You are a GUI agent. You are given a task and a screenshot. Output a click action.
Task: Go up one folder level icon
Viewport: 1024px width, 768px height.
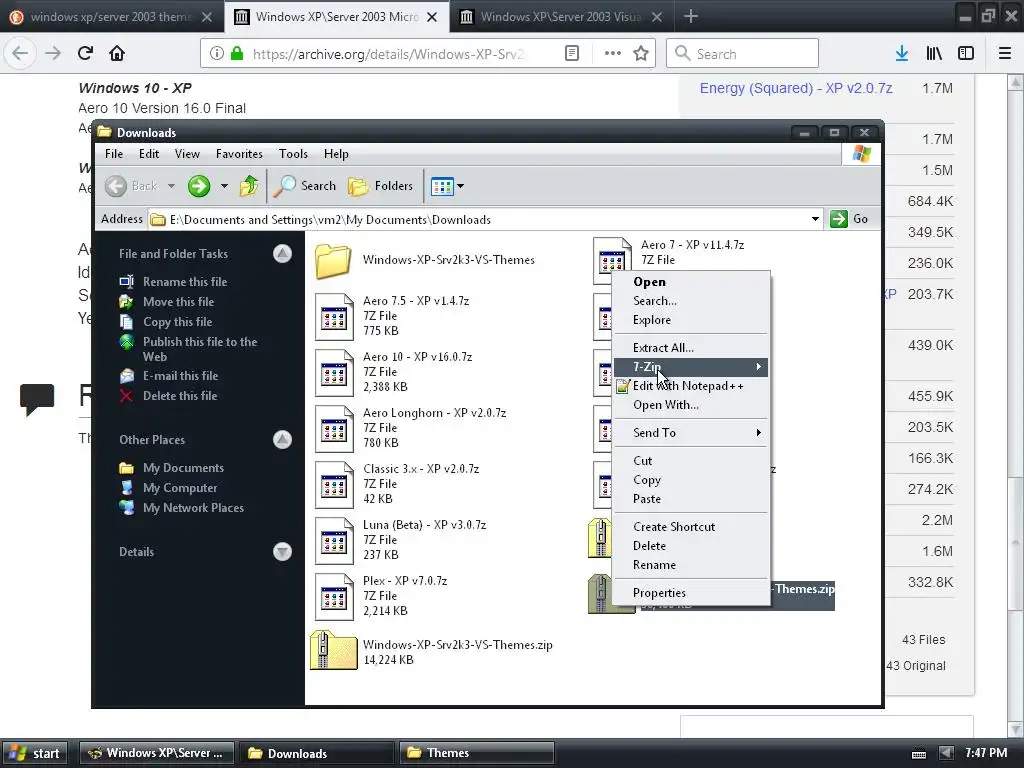pos(249,186)
